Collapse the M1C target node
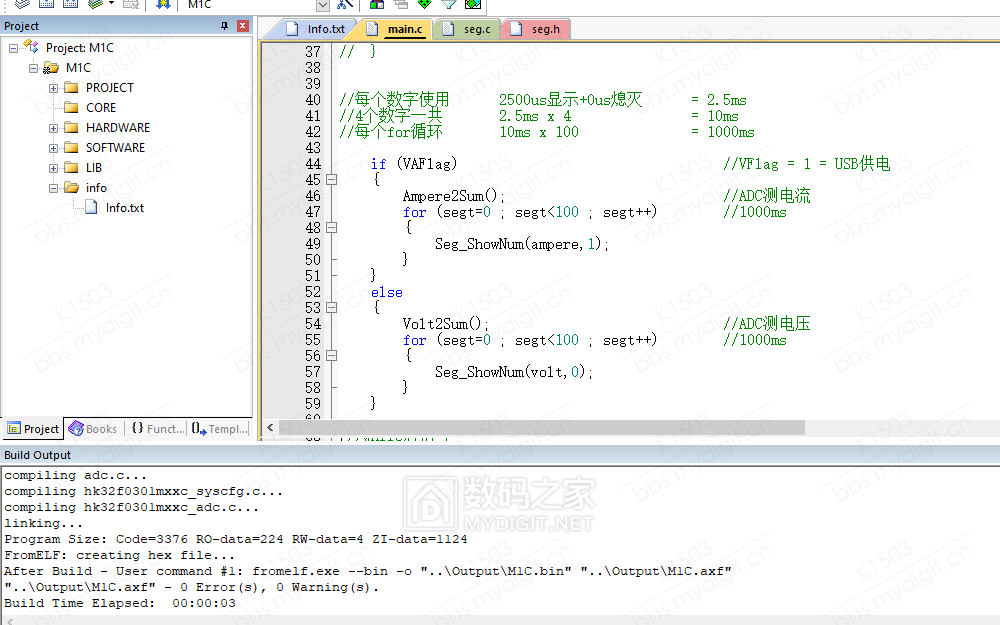 (x=33, y=68)
